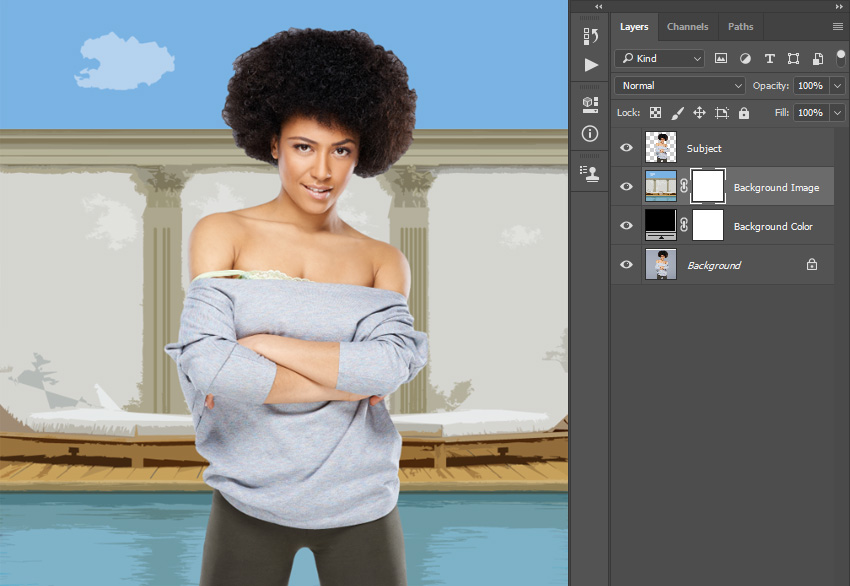Toggle visibility of Background Image layer
Image resolution: width=850 pixels, height=586 pixels.
pos(627,187)
